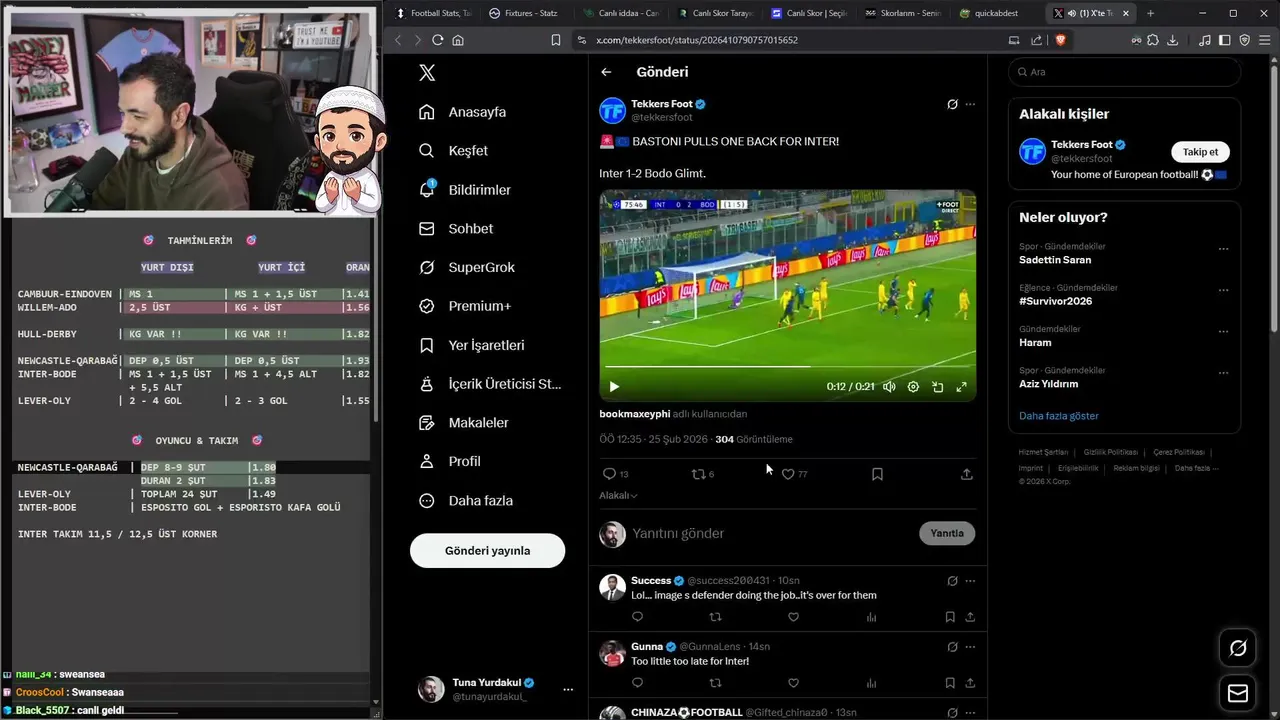Click the browser home icon

(x=458, y=40)
